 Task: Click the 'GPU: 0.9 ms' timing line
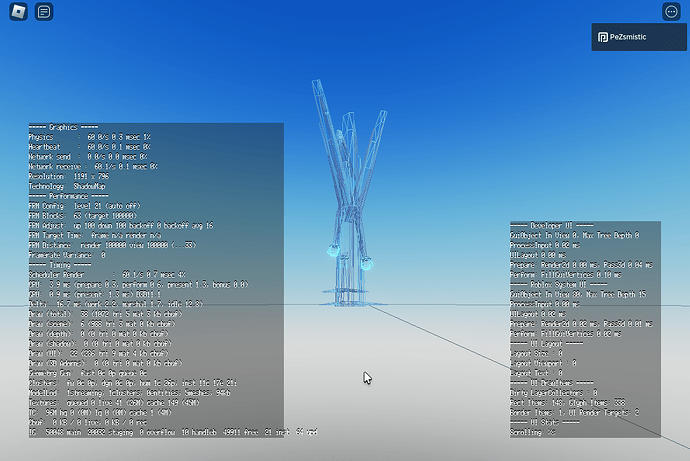(x=95, y=294)
